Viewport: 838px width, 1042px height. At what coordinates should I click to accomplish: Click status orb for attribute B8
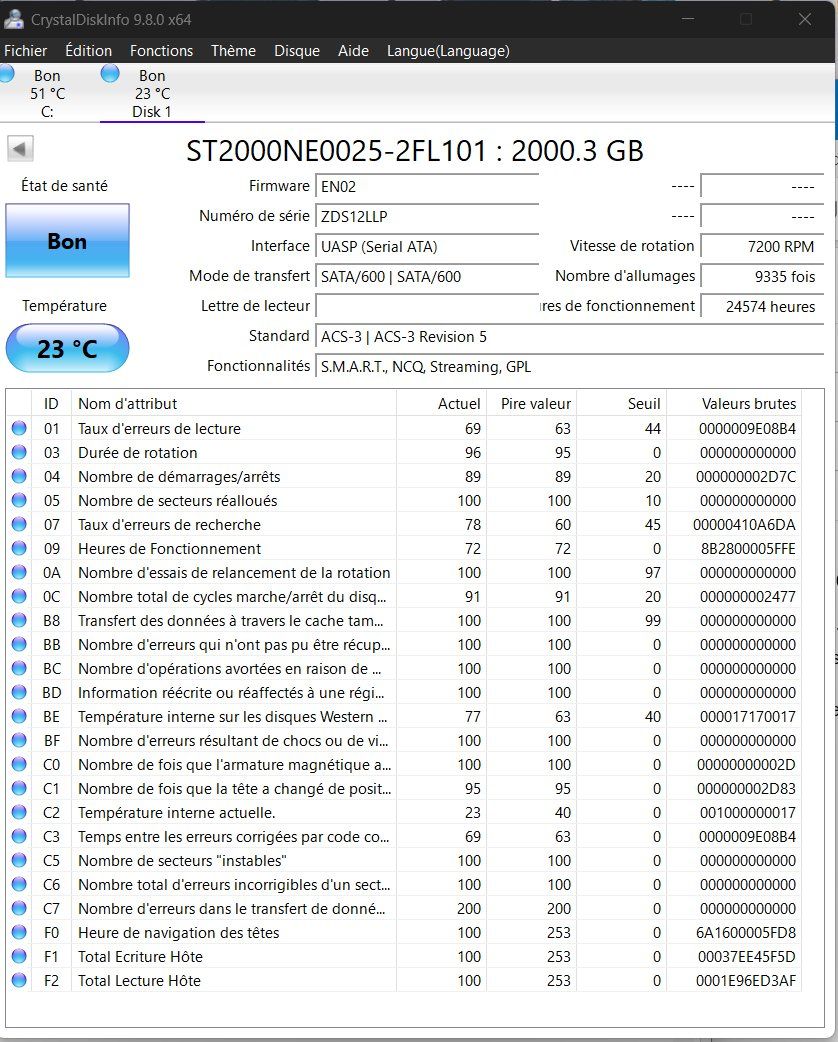[19, 620]
